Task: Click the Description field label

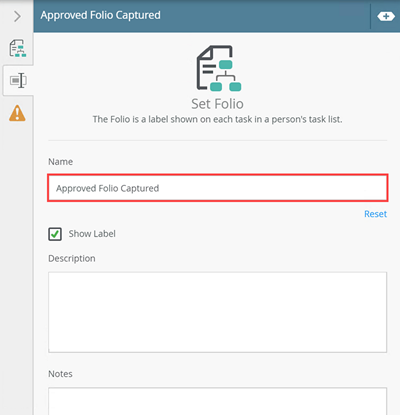Action: tap(72, 258)
